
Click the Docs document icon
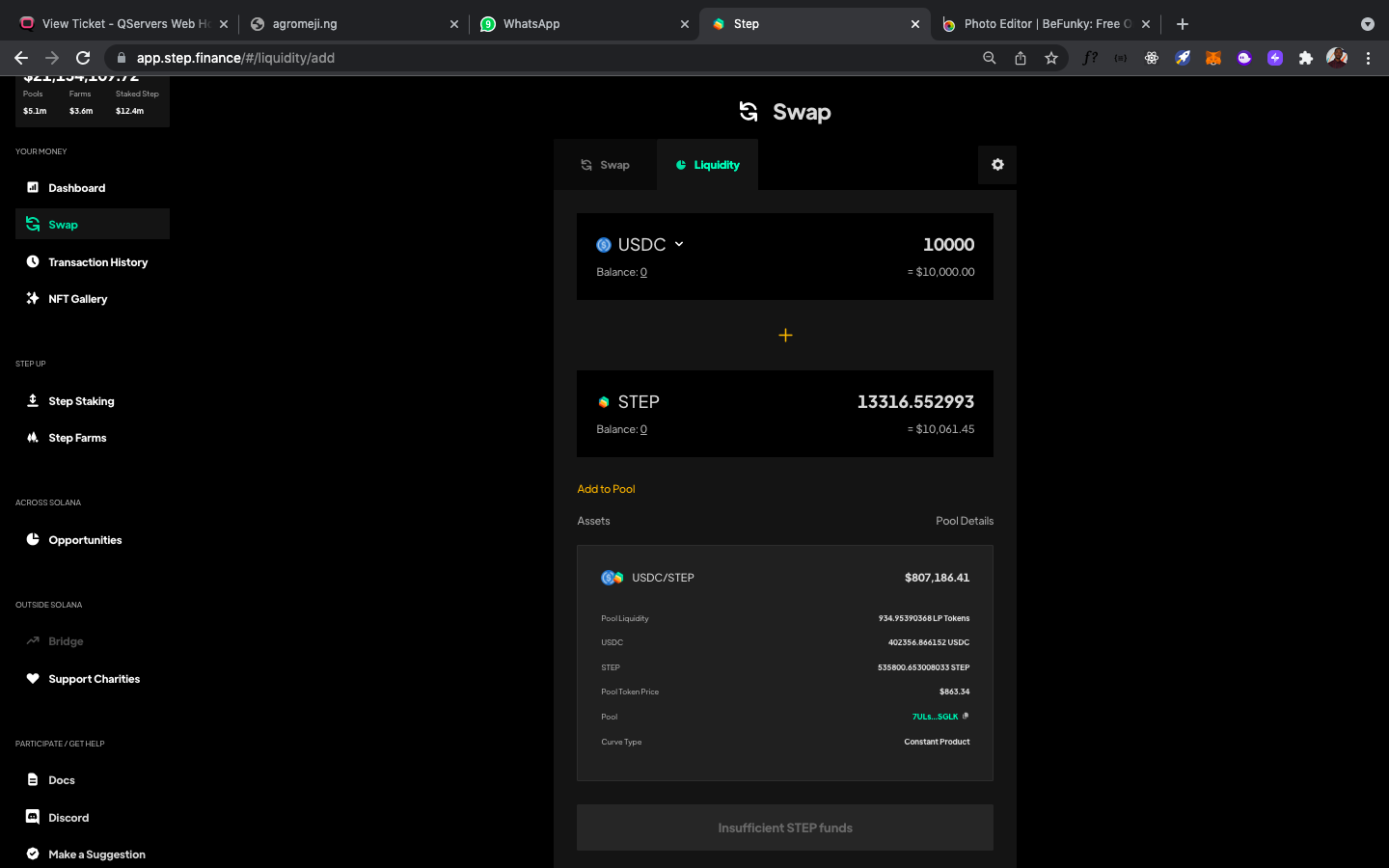33,779
